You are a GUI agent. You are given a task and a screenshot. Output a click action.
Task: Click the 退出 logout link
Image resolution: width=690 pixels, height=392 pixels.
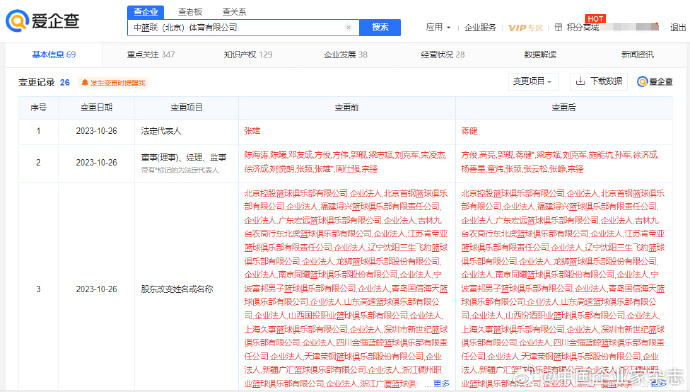click(678, 27)
